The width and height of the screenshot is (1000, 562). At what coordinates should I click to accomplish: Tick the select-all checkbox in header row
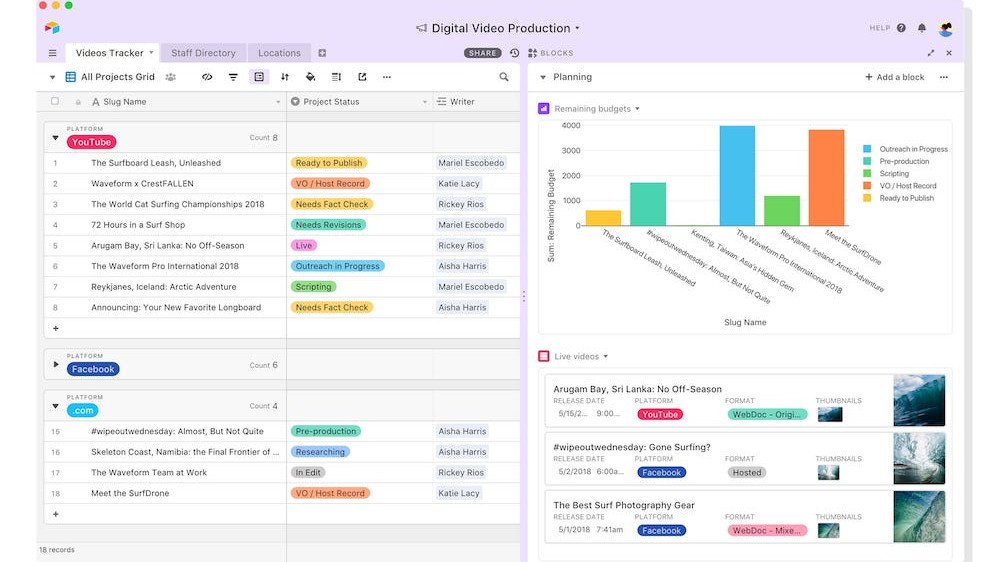click(x=55, y=101)
